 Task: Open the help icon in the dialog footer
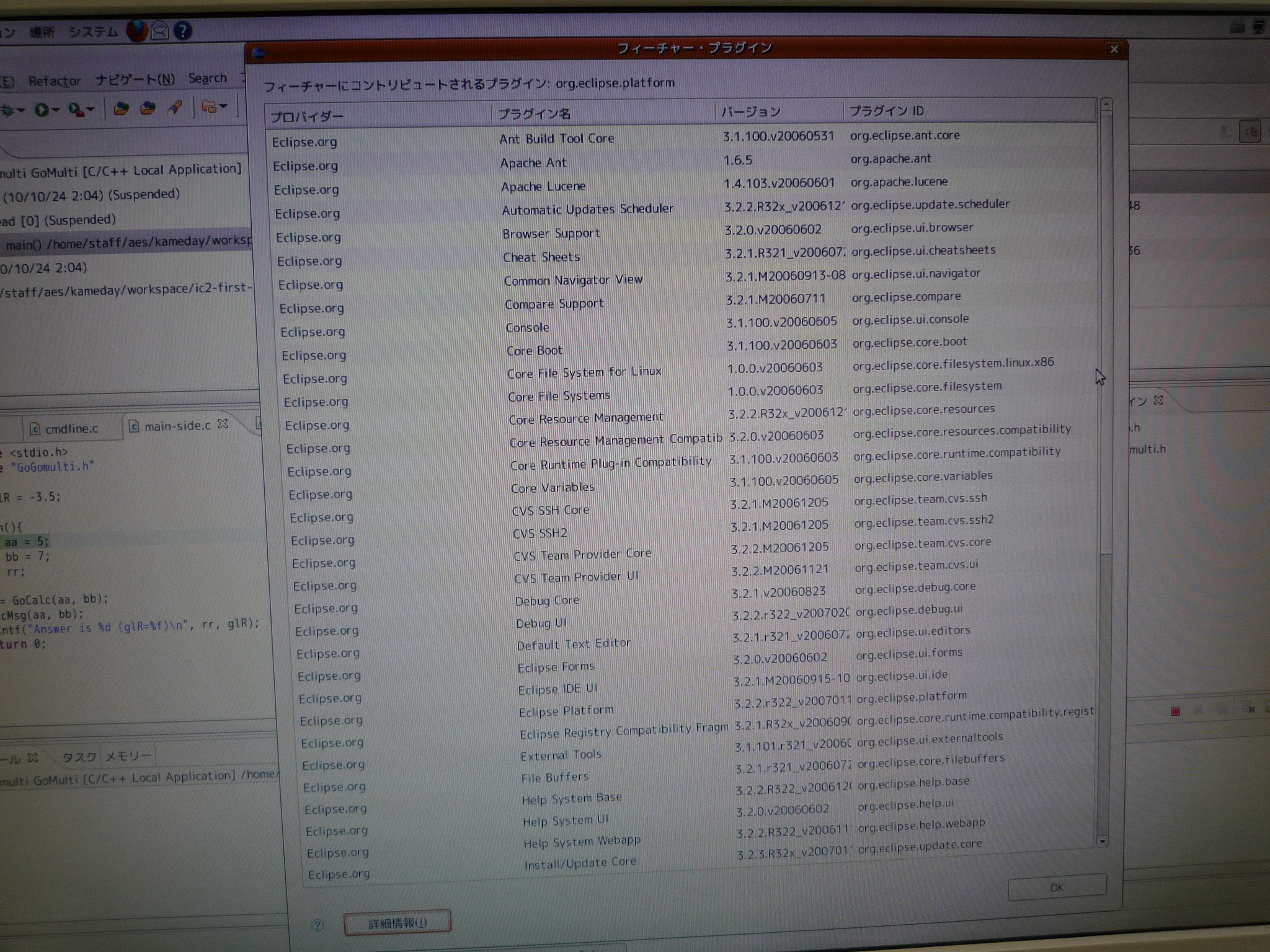tap(317, 925)
